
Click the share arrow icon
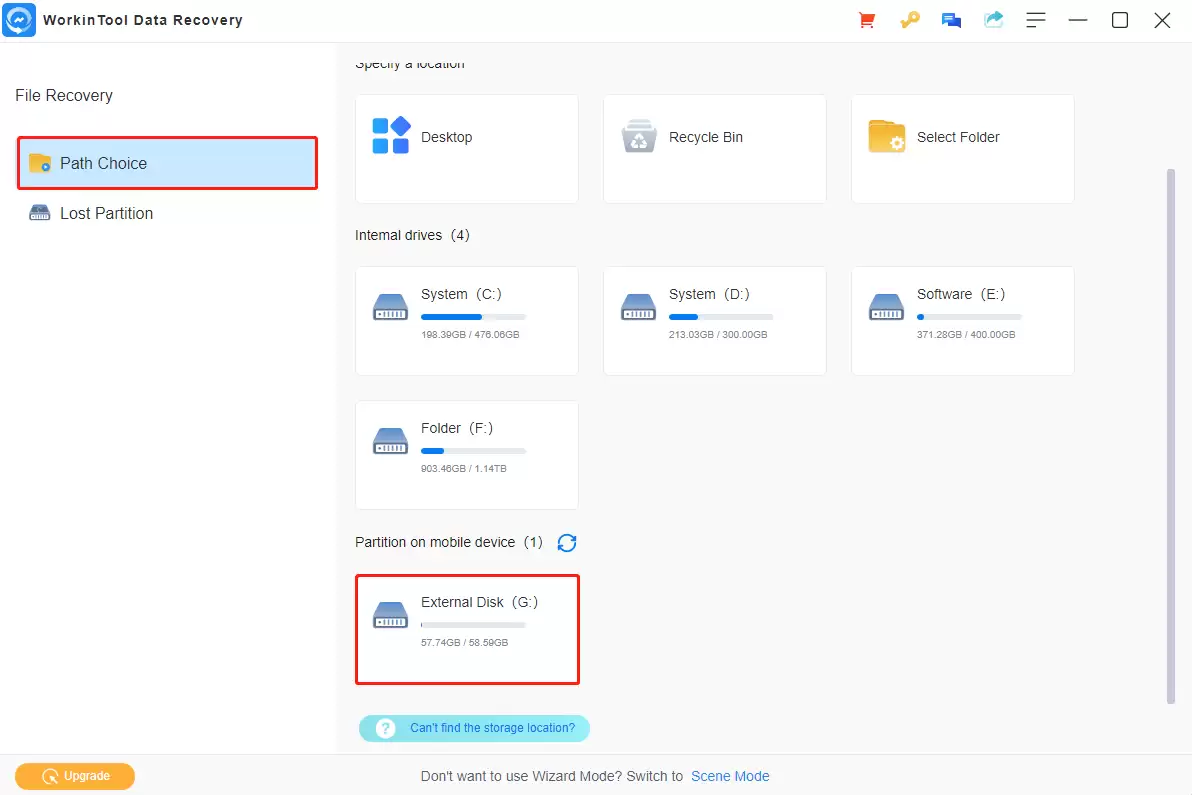coord(993,20)
